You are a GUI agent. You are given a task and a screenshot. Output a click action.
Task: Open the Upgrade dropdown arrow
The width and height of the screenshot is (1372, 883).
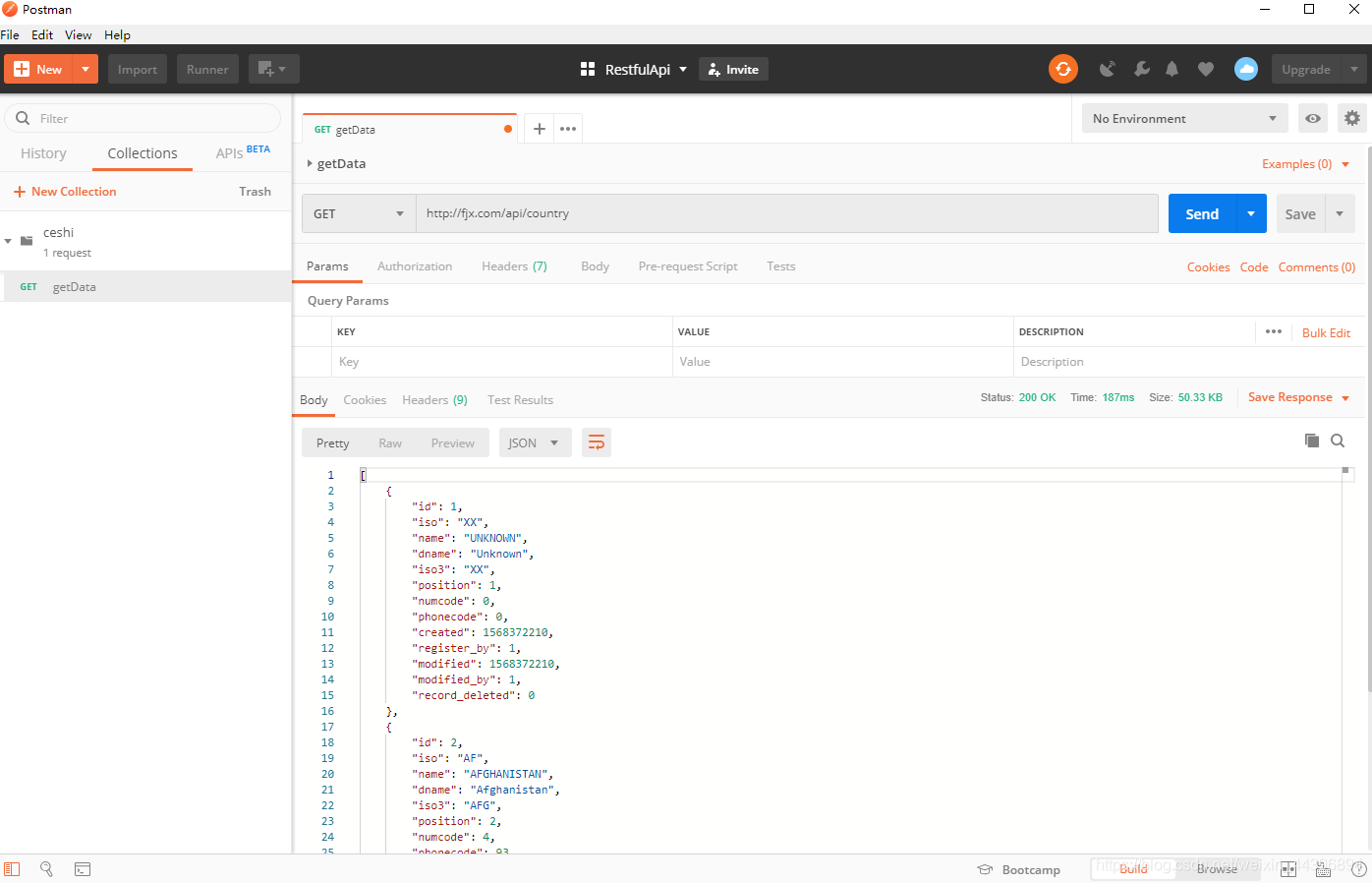coord(1353,69)
